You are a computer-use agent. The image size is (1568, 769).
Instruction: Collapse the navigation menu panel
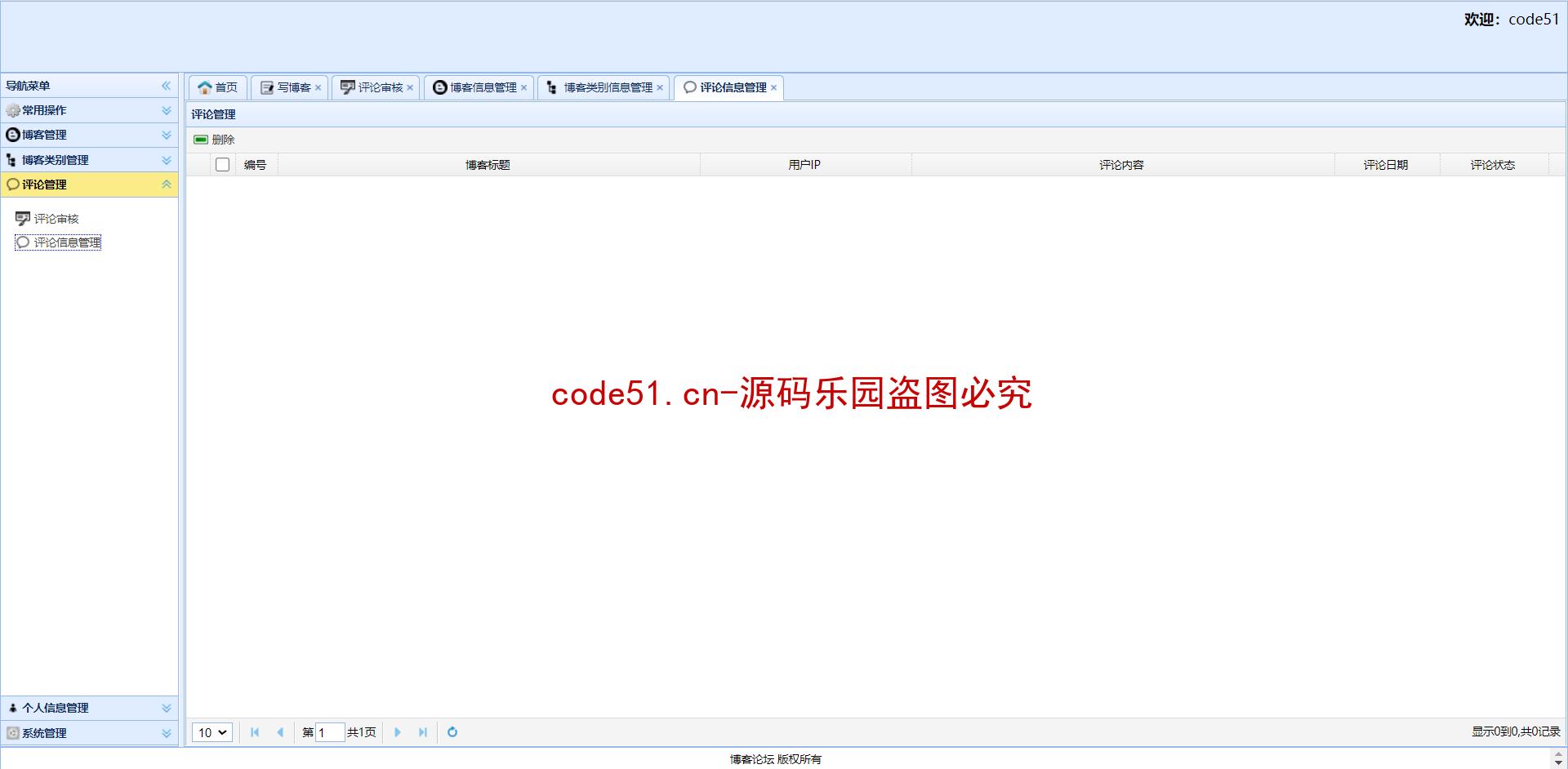[x=167, y=86]
